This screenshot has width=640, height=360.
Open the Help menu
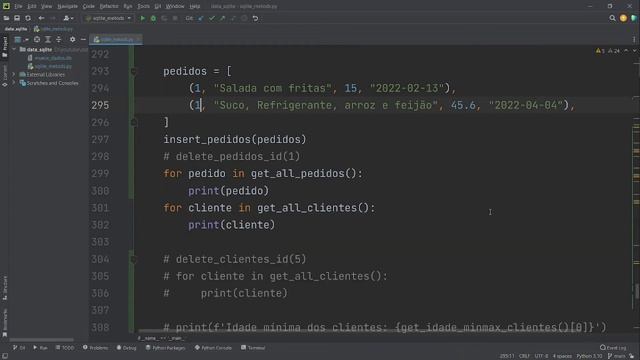pyautogui.click(x=195, y=7)
